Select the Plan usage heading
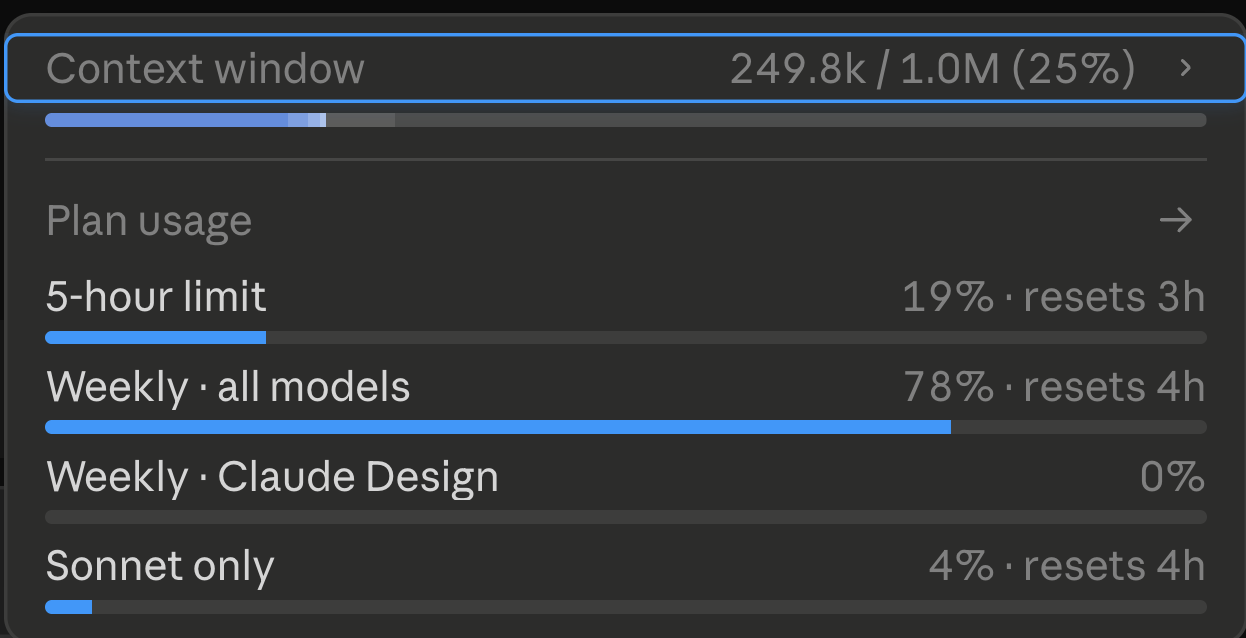 [x=149, y=221]
